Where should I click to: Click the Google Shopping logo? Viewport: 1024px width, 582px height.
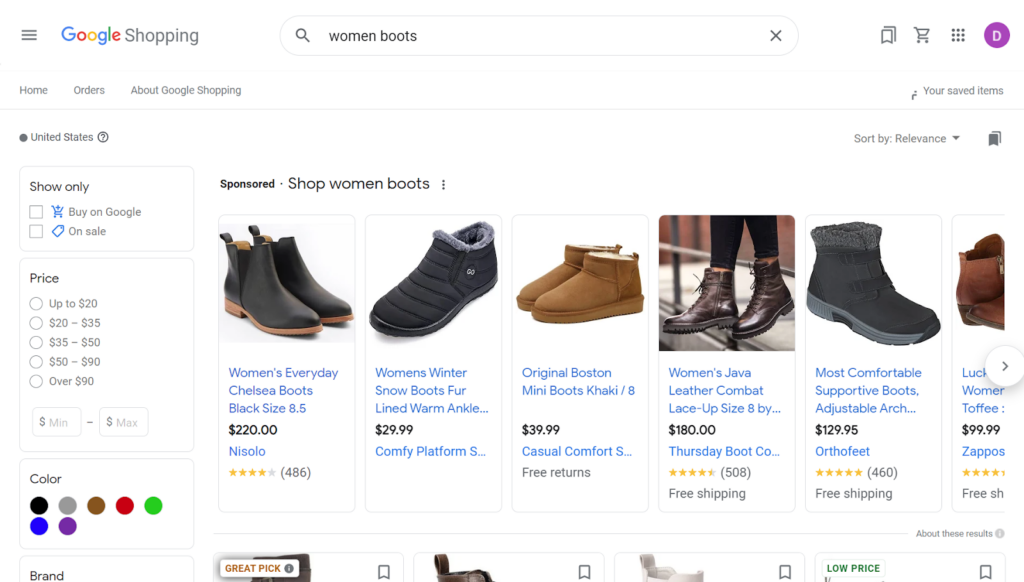[x=130, y=35]
